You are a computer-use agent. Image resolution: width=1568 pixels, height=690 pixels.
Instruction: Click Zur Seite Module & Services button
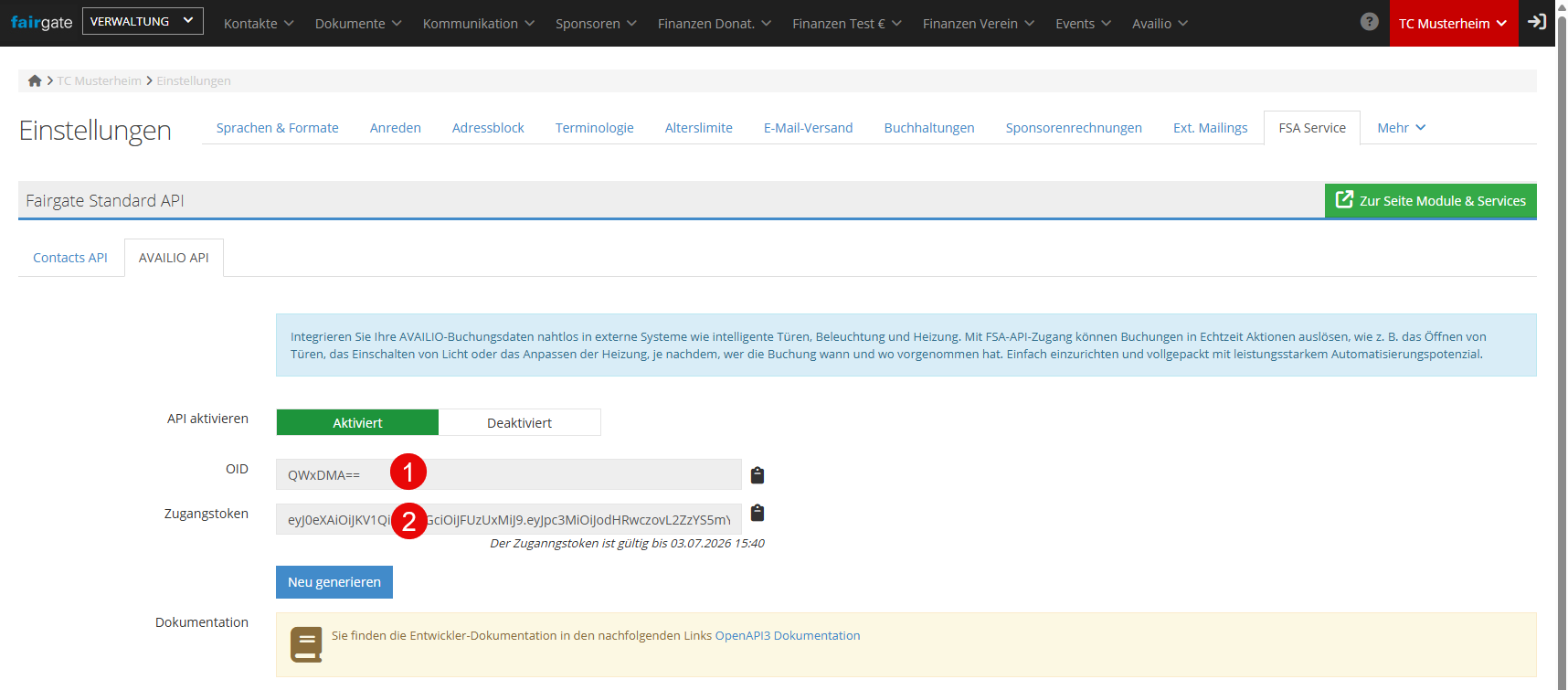(1431, 201)
